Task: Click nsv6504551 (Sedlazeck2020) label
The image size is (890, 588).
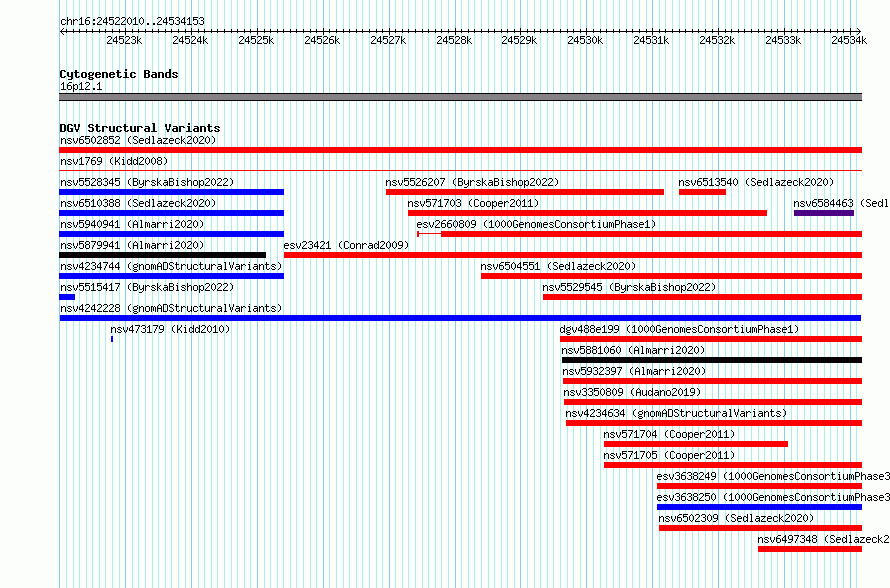Action: pyautogui.click(x=558, y=266)
